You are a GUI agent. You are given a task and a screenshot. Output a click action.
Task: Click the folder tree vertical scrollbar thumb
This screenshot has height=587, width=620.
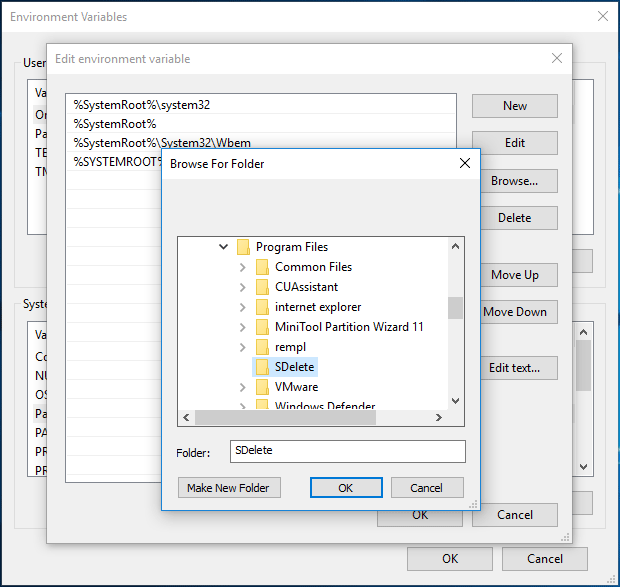coord(456,308)
